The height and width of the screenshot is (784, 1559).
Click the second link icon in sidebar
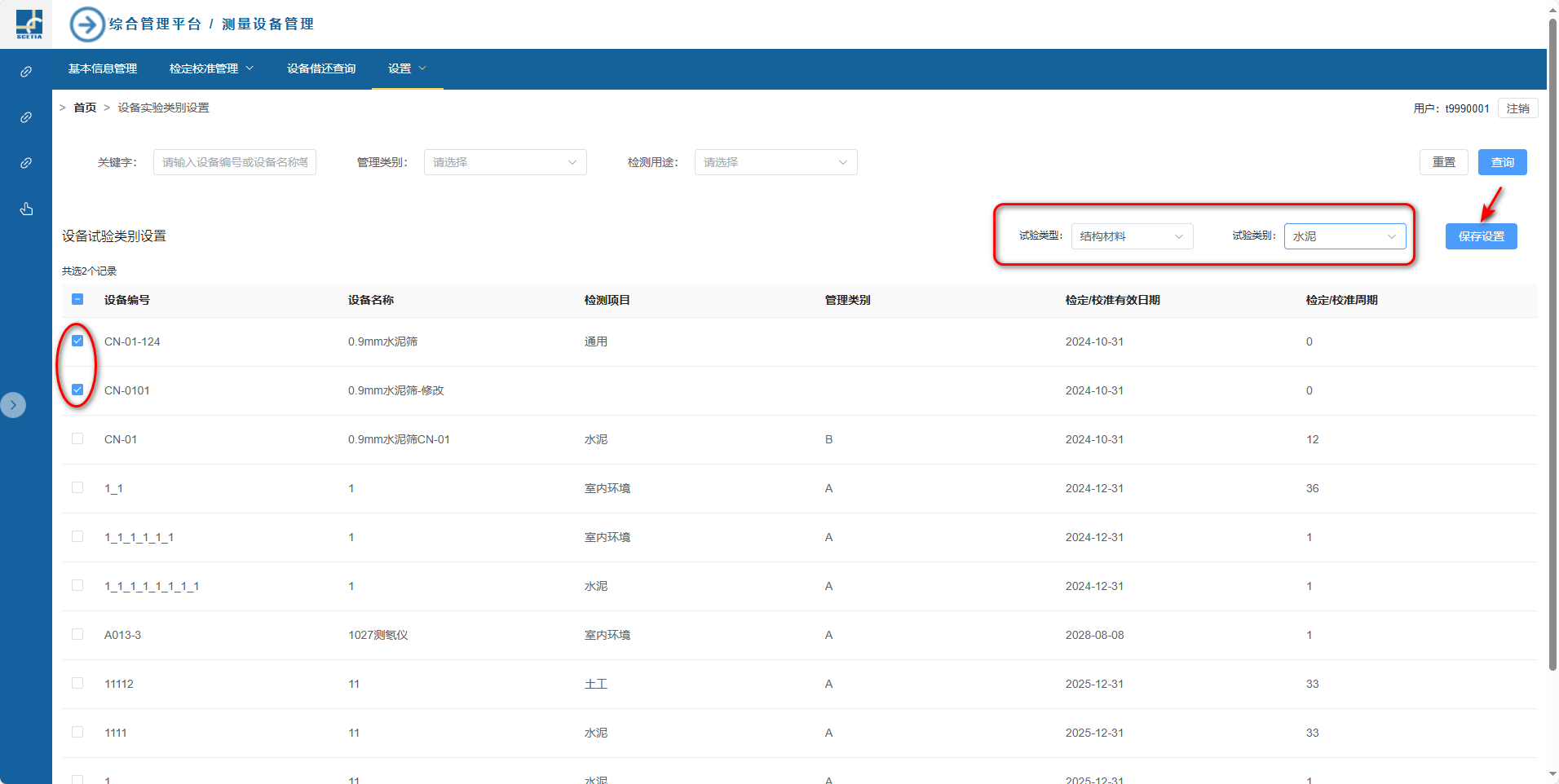26,117
